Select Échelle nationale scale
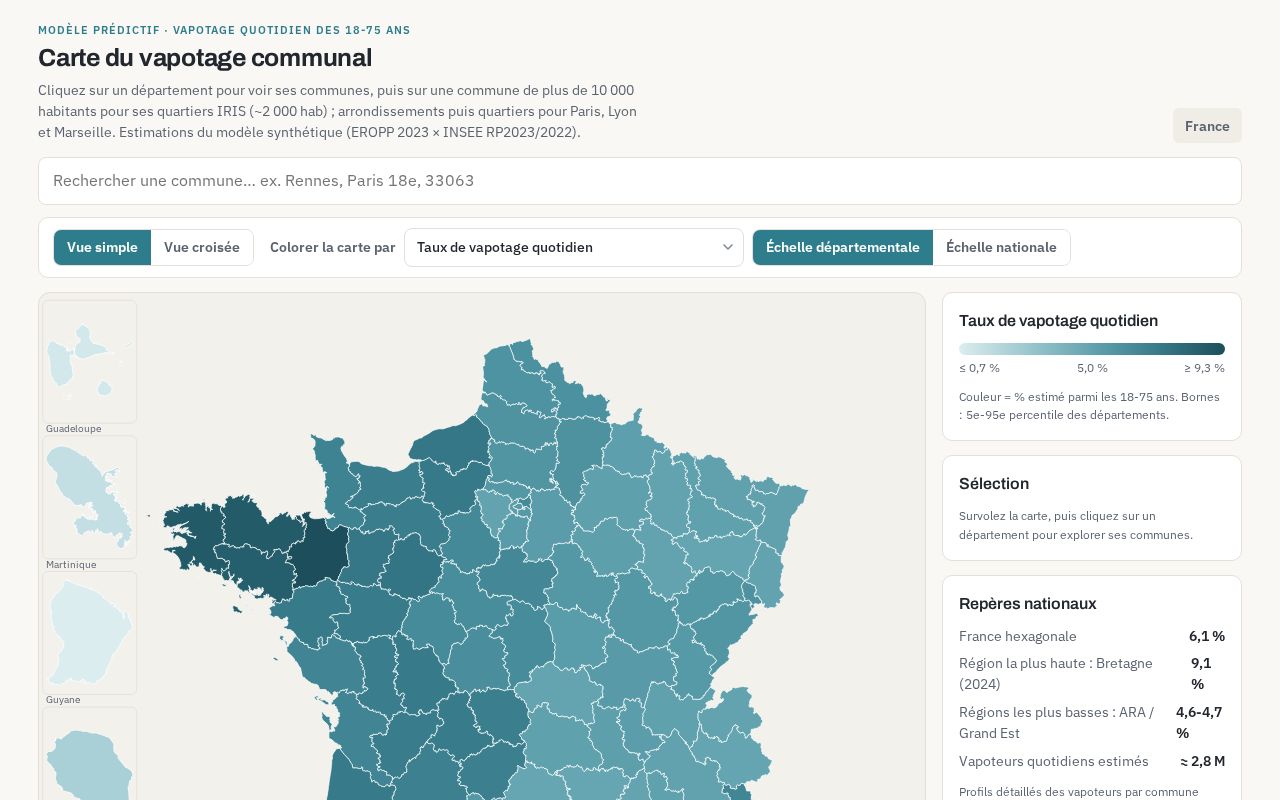Image resolution: width=1280 pixels, height=800 pixels. [1001, 248]
